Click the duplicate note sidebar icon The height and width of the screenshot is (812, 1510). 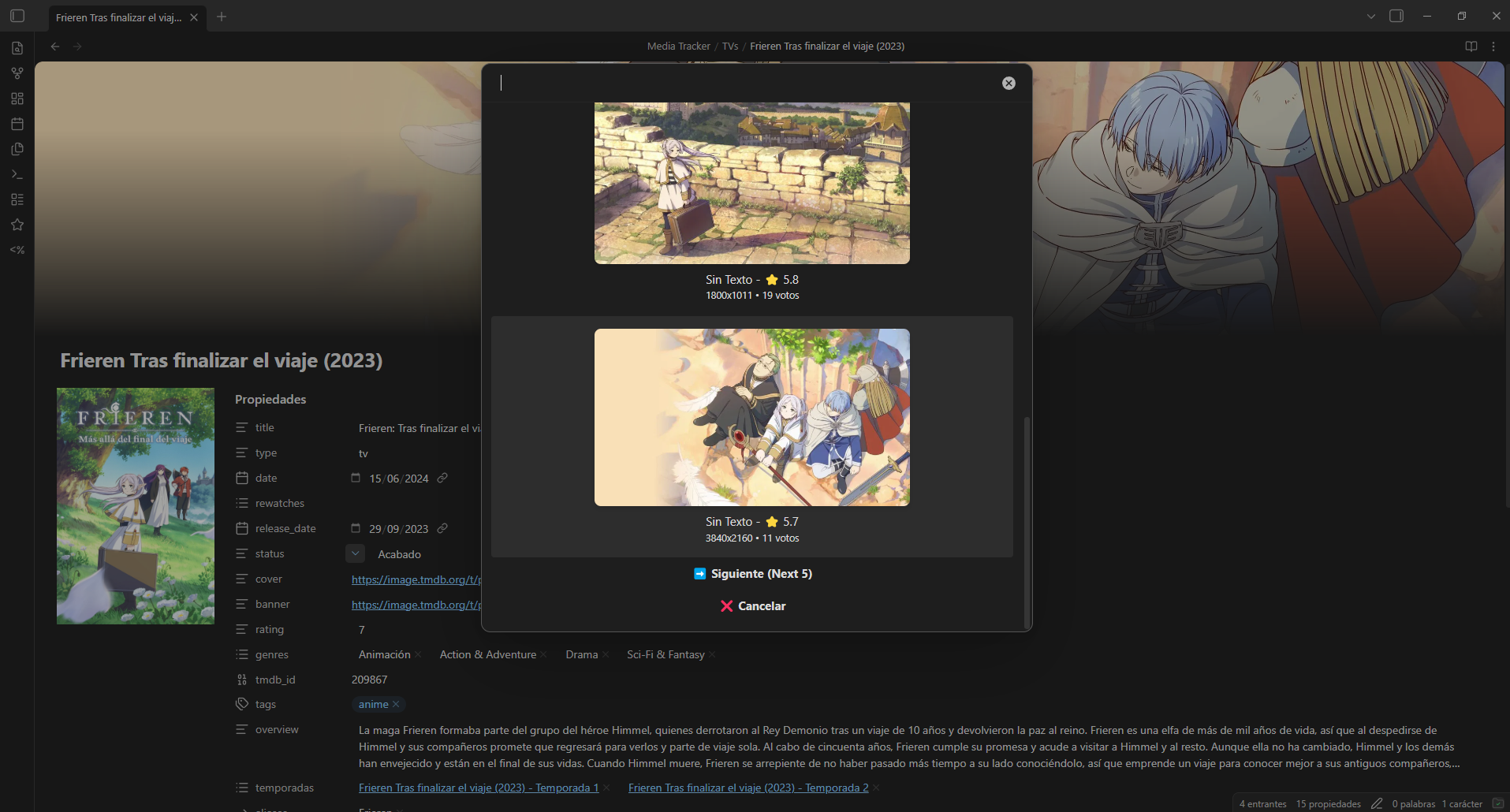[x=17, y=148]
